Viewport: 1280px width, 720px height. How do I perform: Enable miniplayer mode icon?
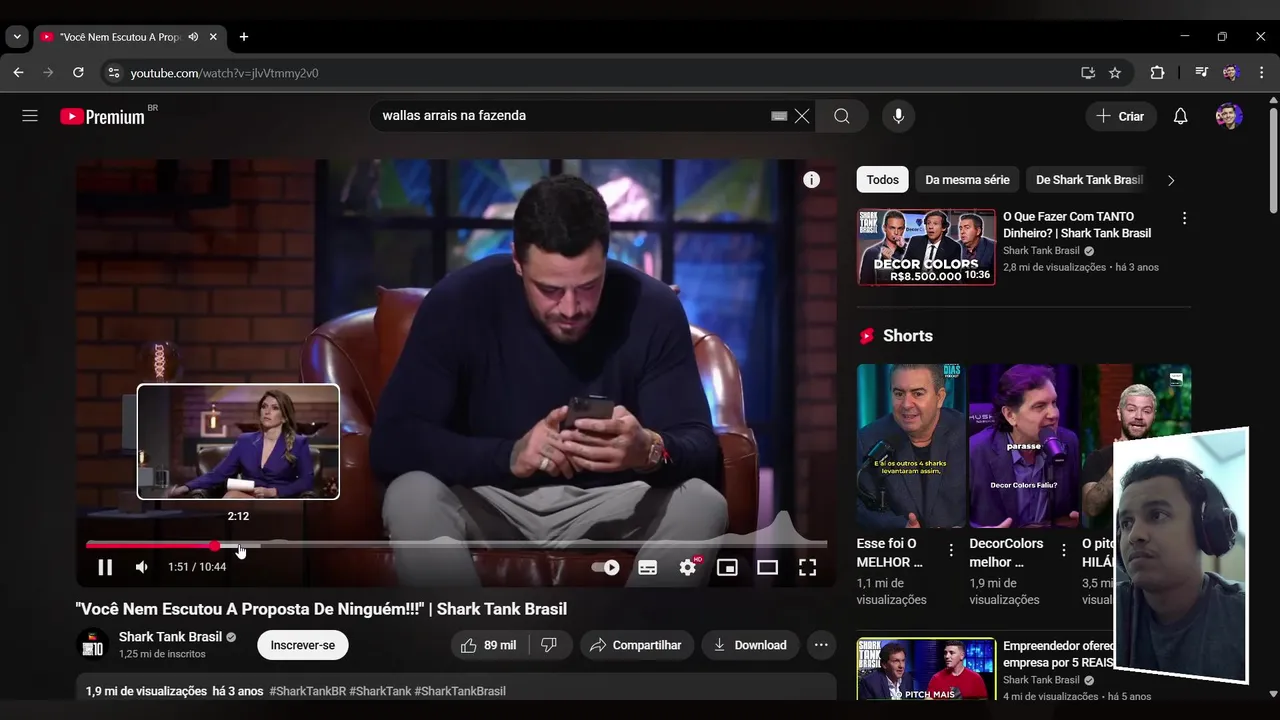tap(727, 567)
